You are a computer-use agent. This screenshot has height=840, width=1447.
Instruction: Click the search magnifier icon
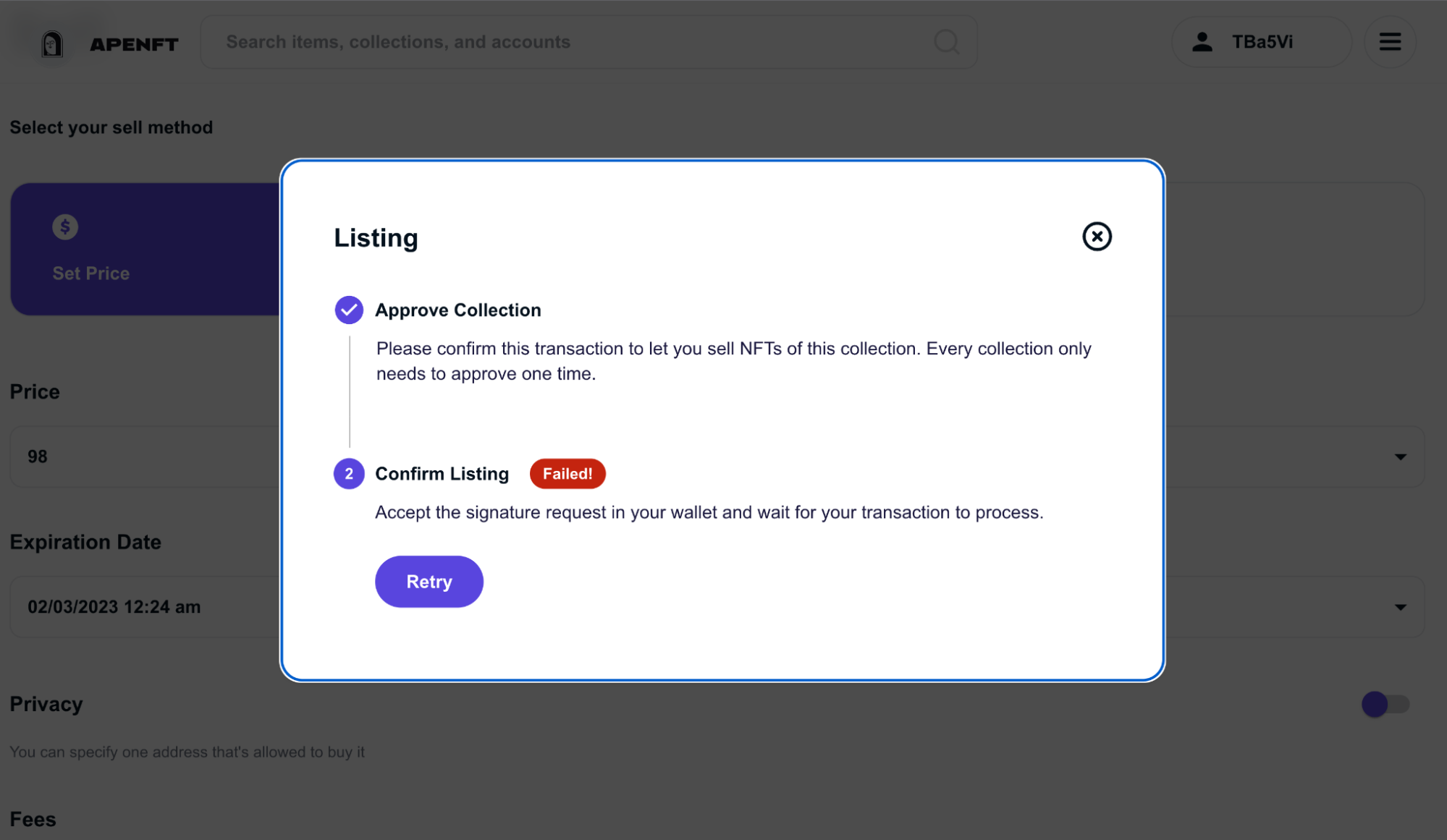(x=946, y=42)
